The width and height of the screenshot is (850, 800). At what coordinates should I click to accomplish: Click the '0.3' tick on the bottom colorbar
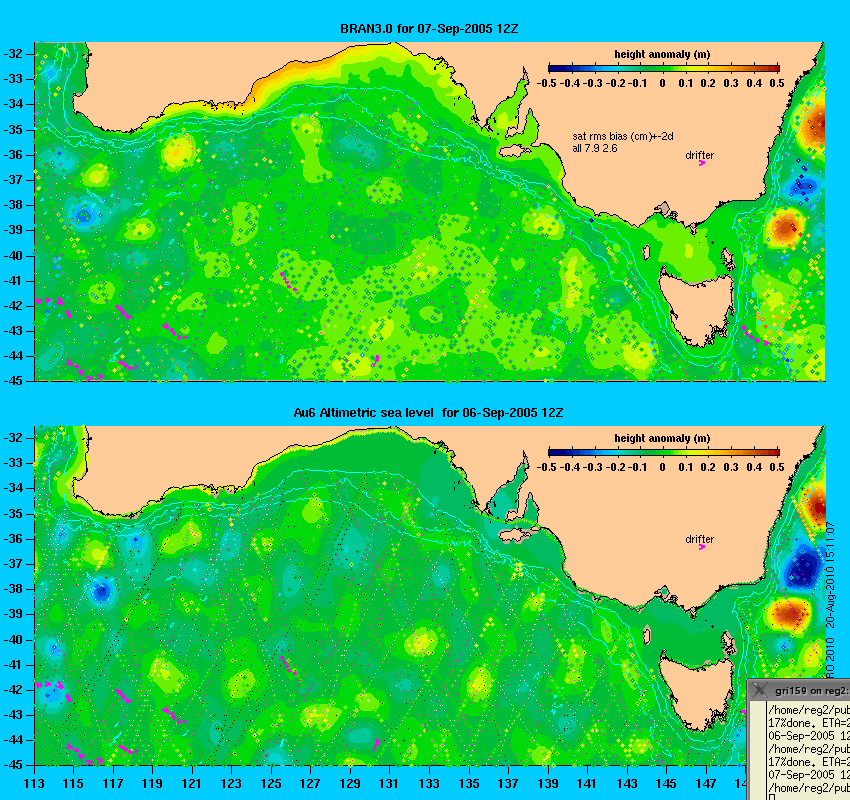pos(731,467)
